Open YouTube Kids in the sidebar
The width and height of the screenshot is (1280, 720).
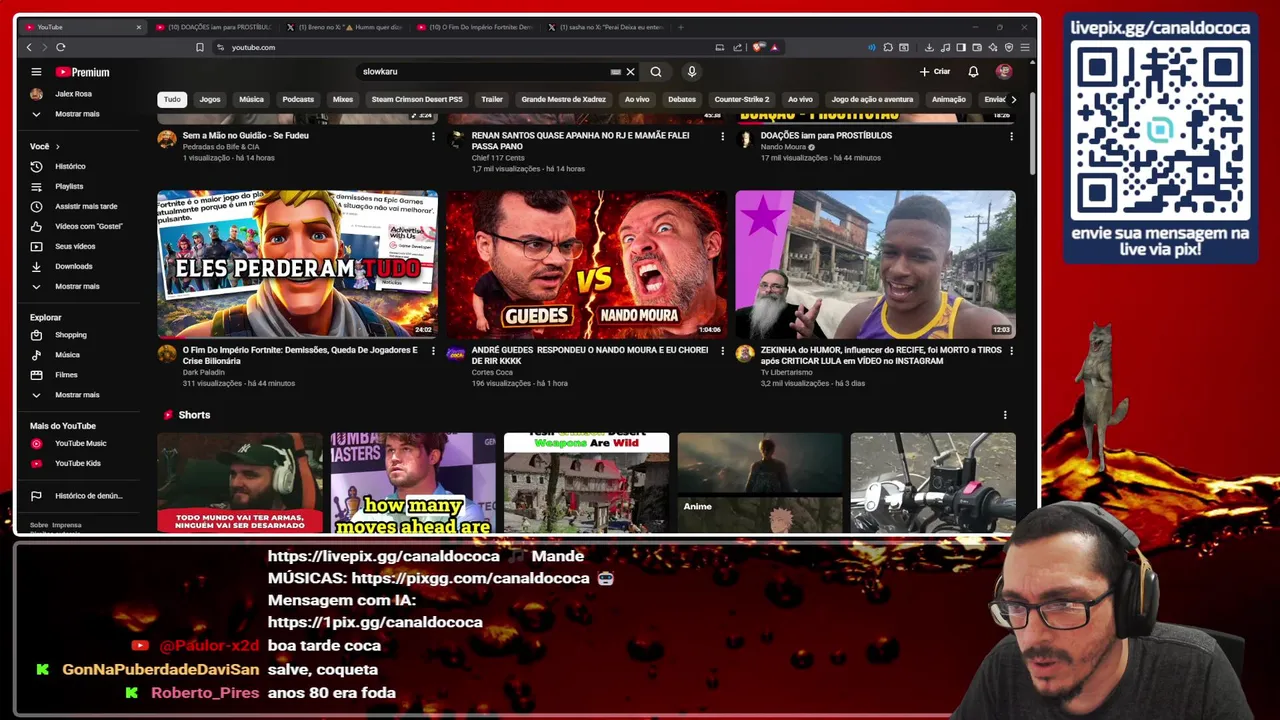pyautogui.click(x=77, y=463)
